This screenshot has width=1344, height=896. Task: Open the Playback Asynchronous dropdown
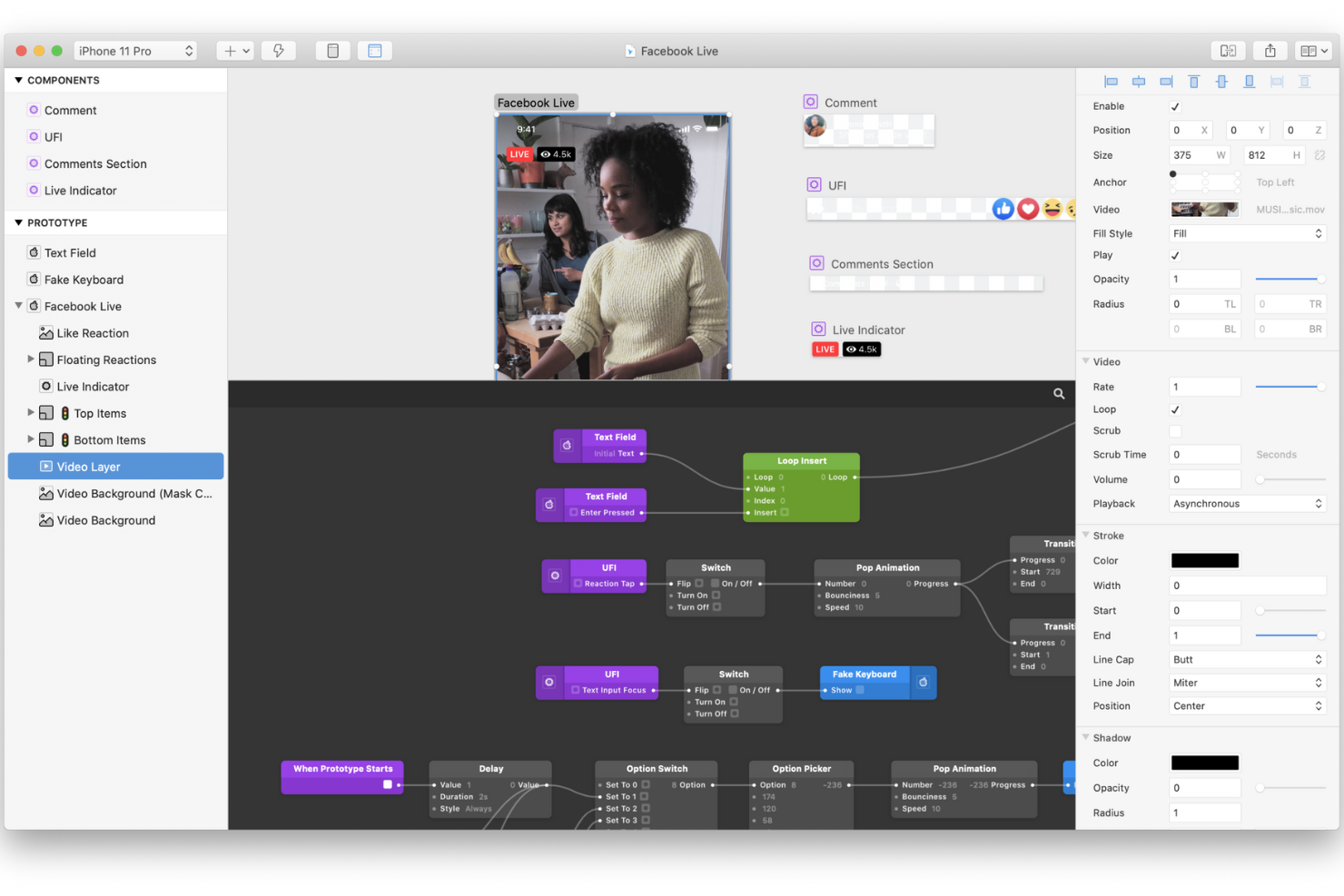(1248, 504)
